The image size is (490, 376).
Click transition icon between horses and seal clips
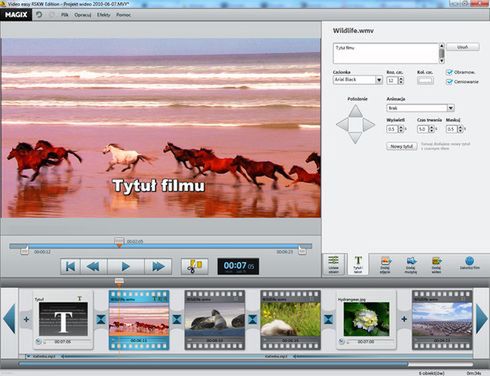177,319
